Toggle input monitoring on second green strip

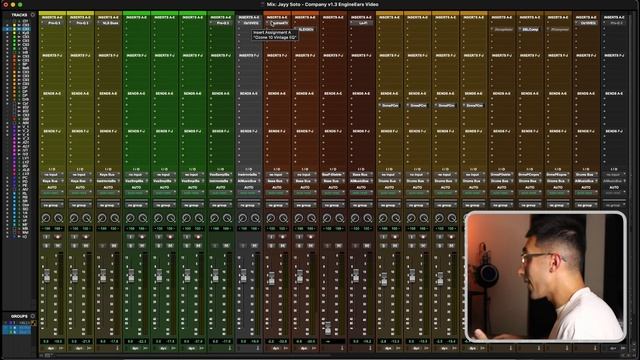click(159, 237)
